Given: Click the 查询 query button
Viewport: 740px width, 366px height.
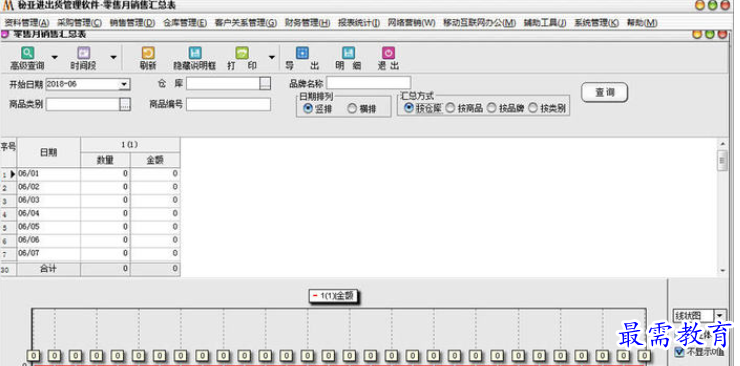Looking at the screenshot, I should (x=605, y=92).
